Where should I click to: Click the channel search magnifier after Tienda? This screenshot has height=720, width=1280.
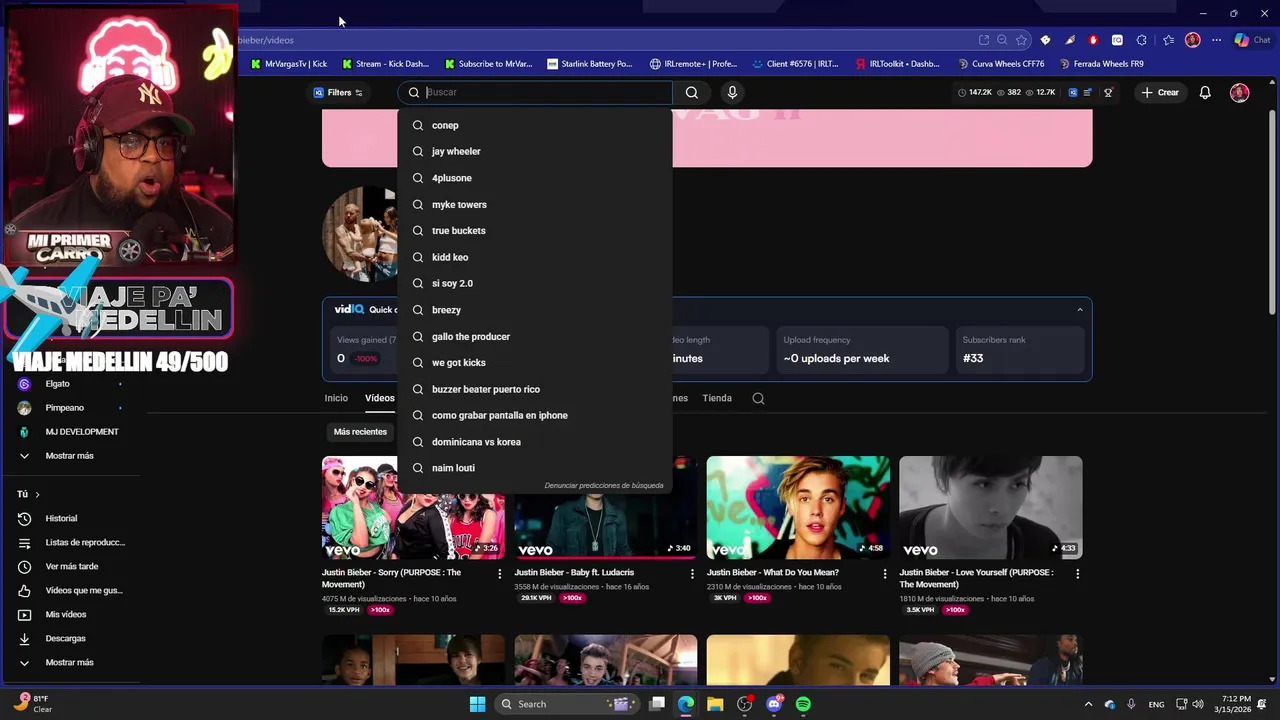(x=758, y=398)
